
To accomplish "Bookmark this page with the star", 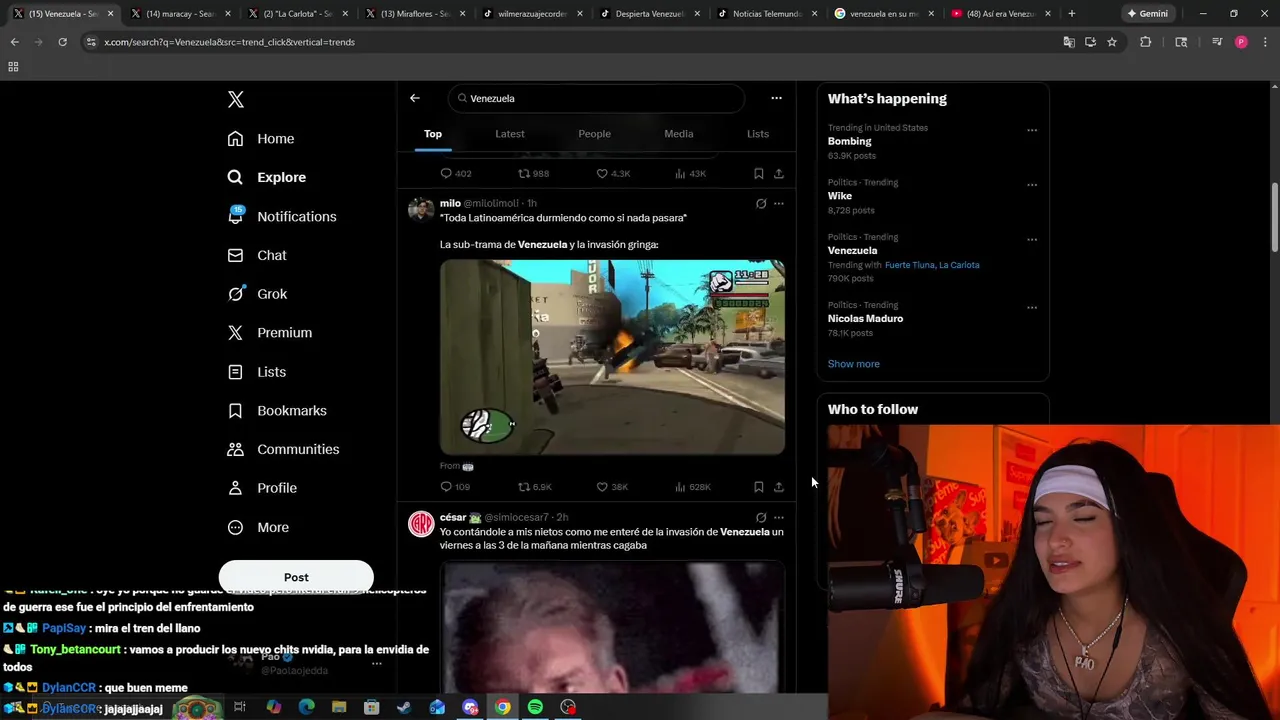I will click(1111, 42).
